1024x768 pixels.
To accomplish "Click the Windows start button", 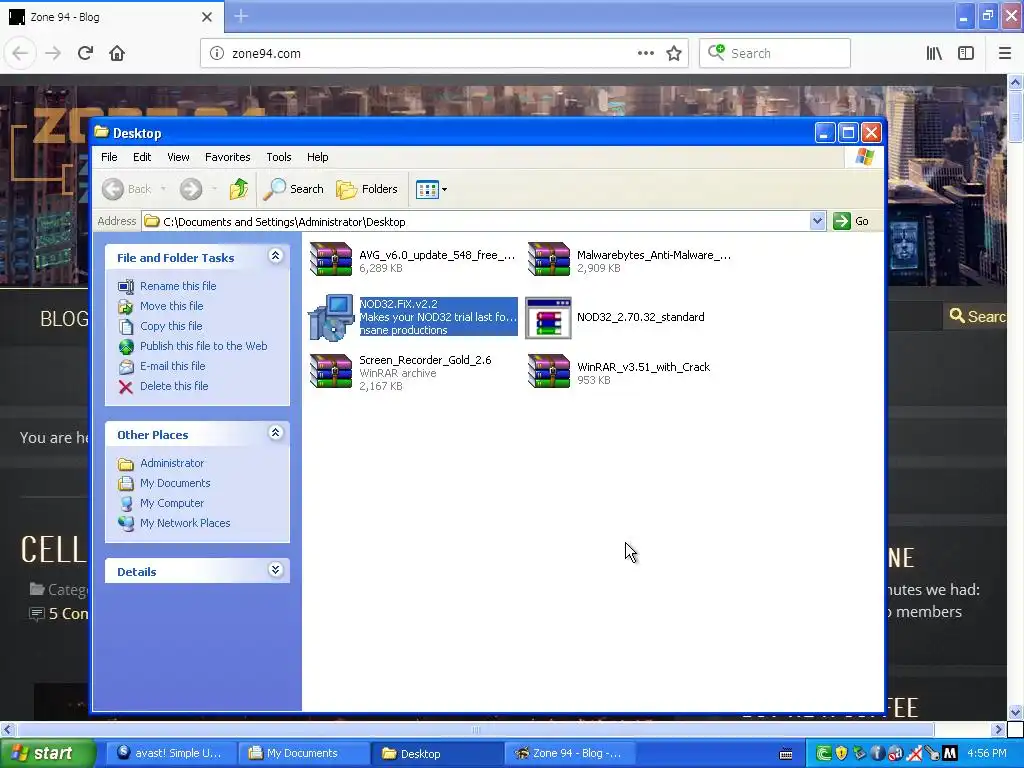I will [x=47, y=754].
